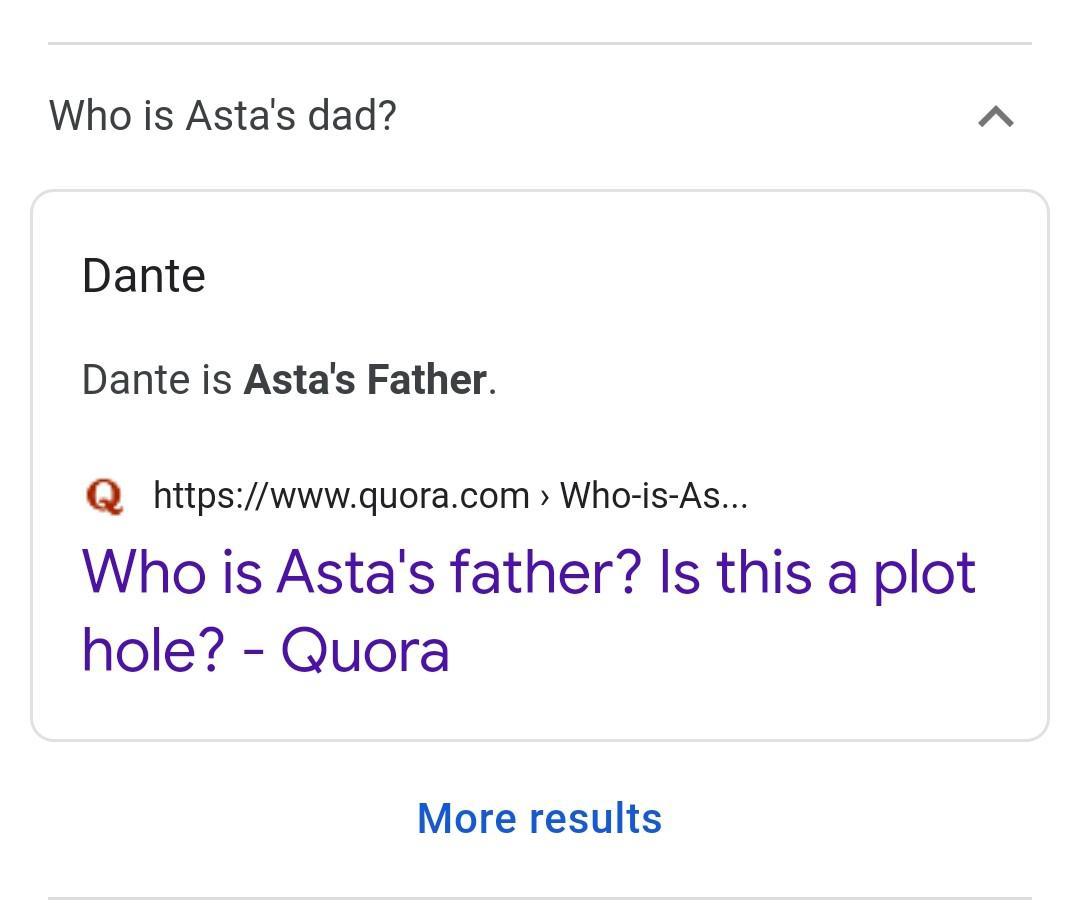Click the red Quora favicon
The width and height of the screenshot is (1080, 909).
pyautogui.click(x=105, y=495)
